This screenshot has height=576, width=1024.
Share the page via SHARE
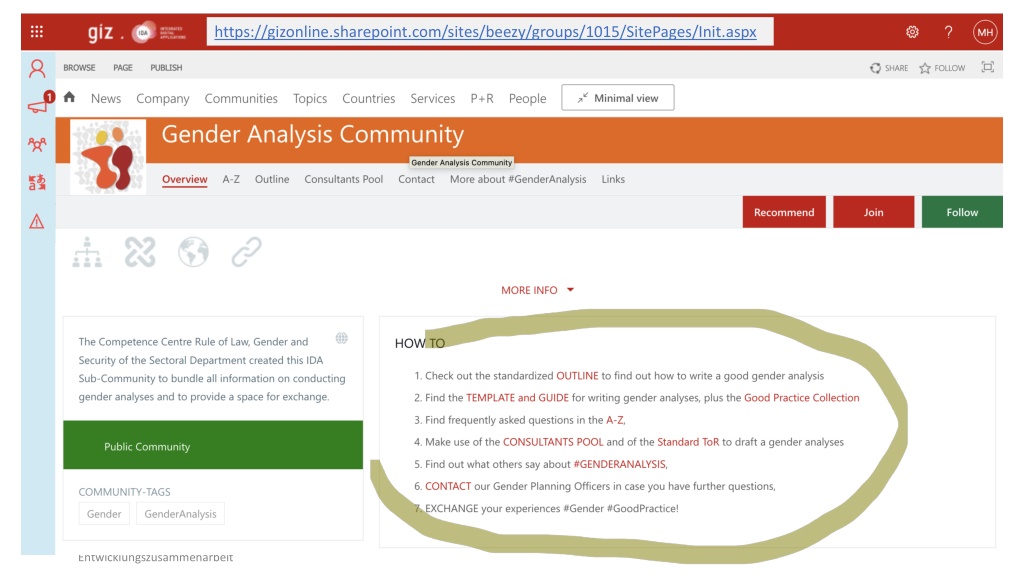[x=889, y=68]
